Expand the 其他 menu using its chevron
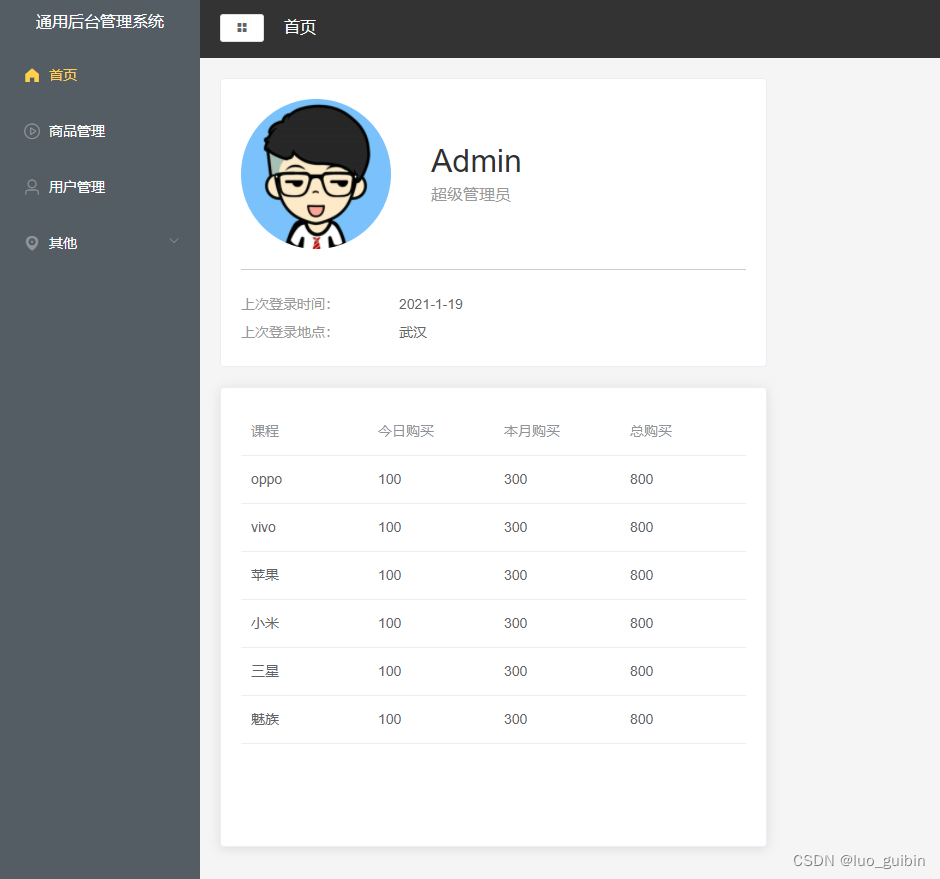The height and width of the screenshot is (879, 940). [x=174, y=242]
